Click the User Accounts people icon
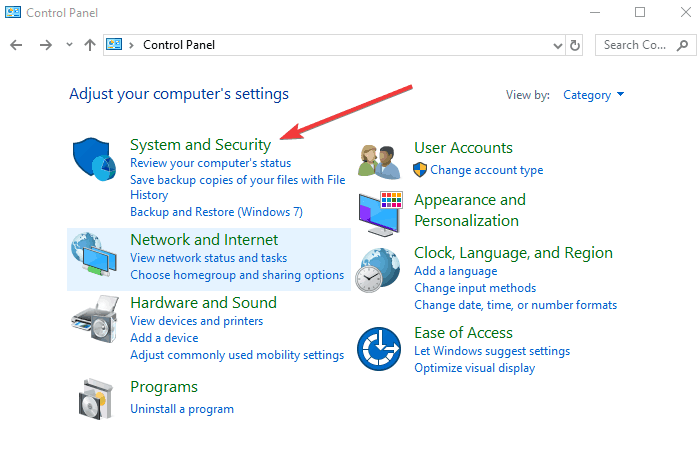 coord(379,162)
